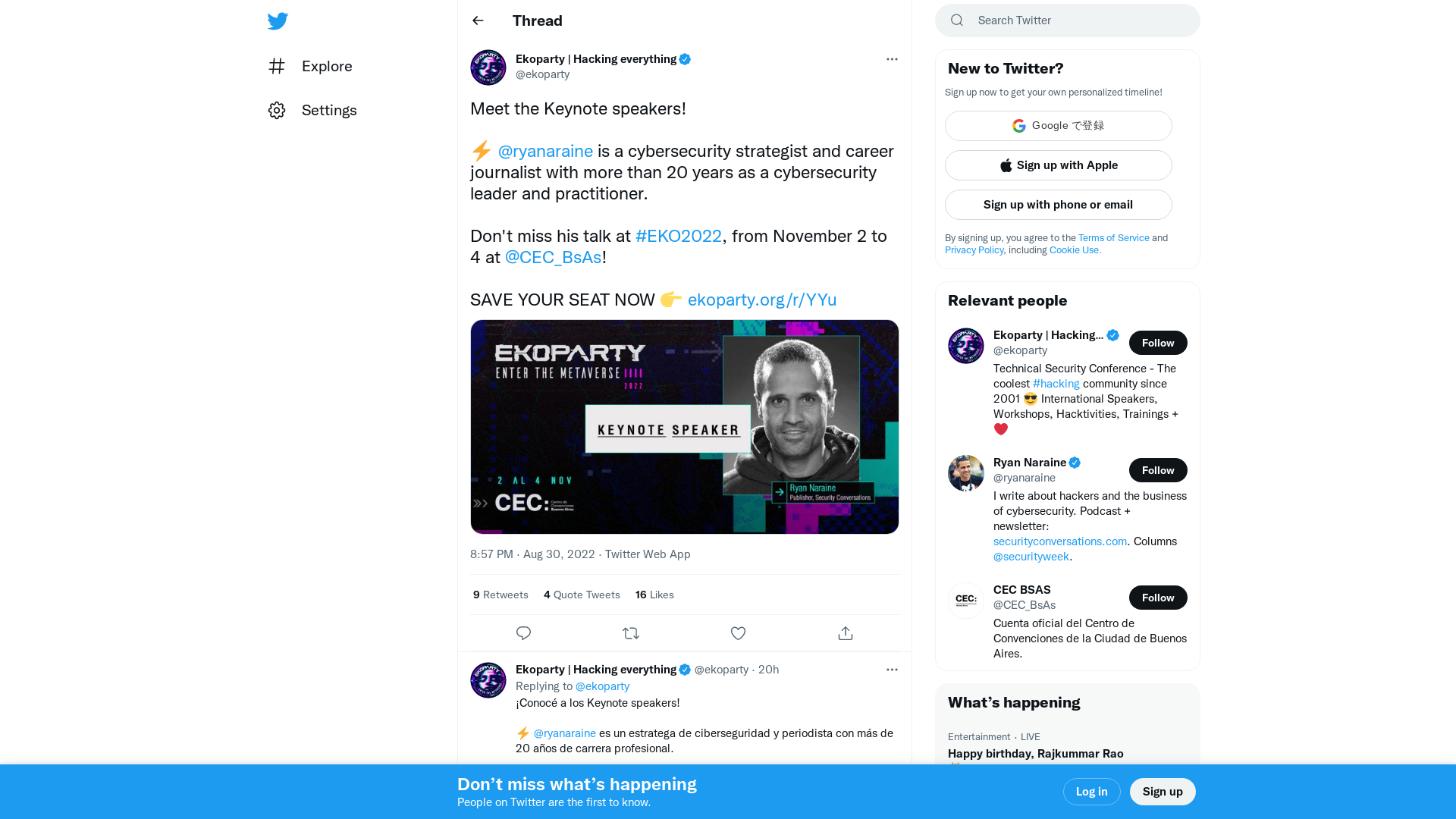Open more options menu on the main tweet
Screen dimensions: 1456x819
click(x=892, y=59)
